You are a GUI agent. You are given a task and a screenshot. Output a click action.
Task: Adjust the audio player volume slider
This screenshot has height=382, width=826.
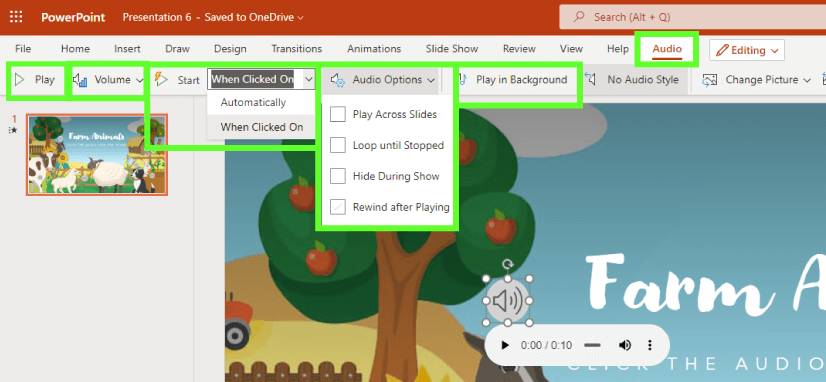point(593,346)
